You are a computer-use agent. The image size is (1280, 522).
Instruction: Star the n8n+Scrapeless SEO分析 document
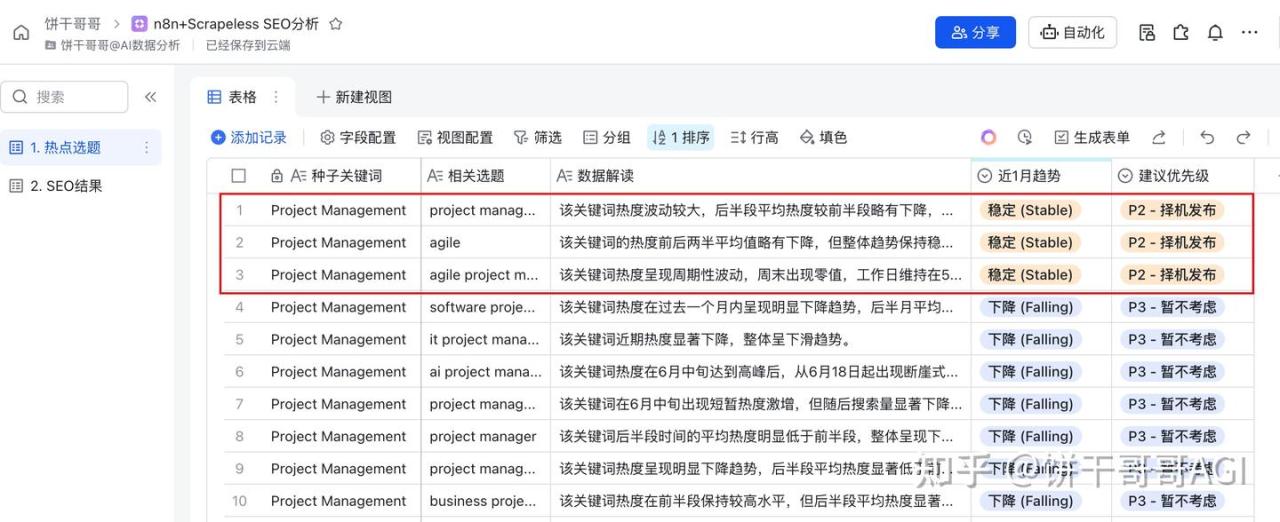[x=336, y=23]
